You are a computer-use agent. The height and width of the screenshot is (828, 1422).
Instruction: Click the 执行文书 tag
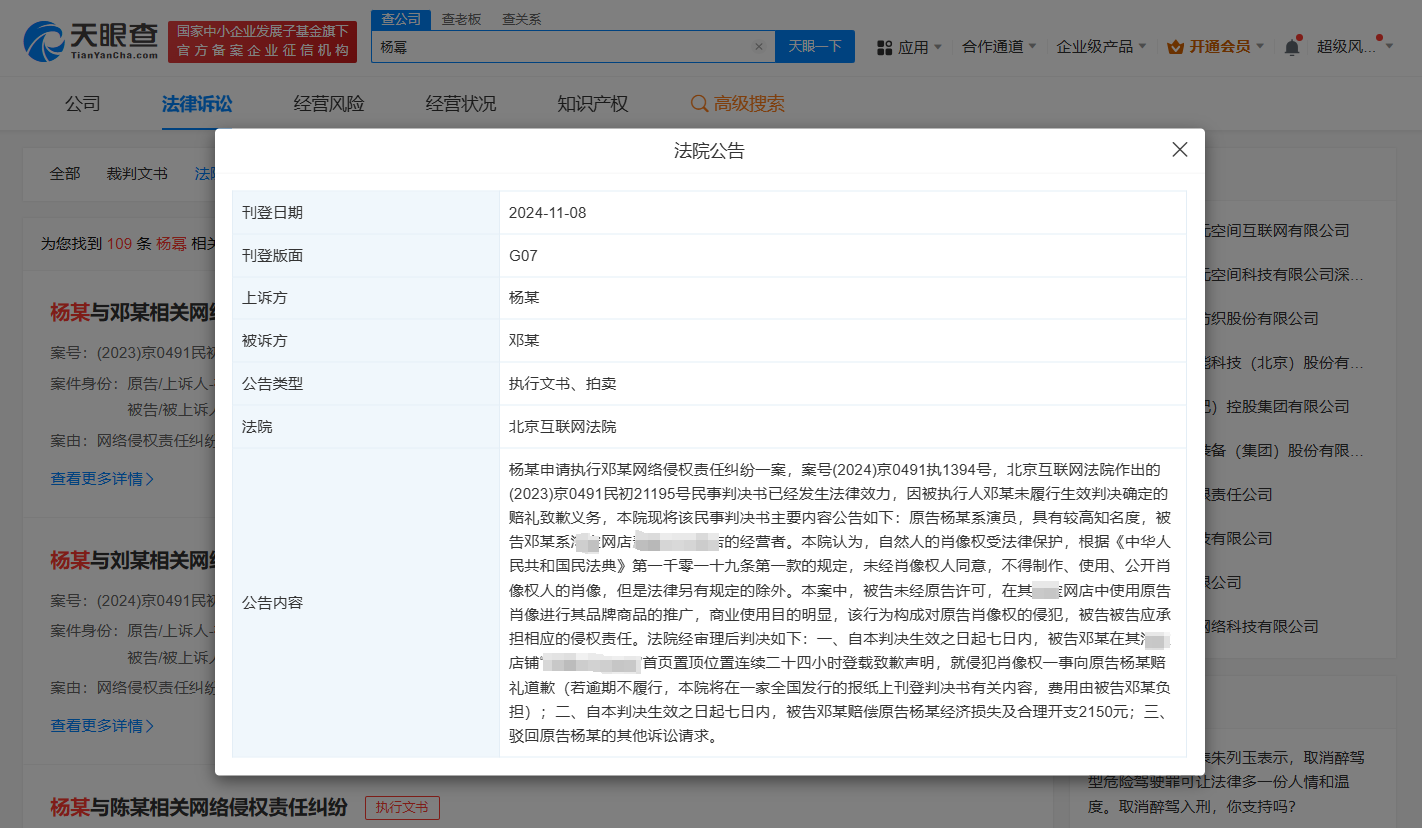pyautogui.click(x=402, y=808)
